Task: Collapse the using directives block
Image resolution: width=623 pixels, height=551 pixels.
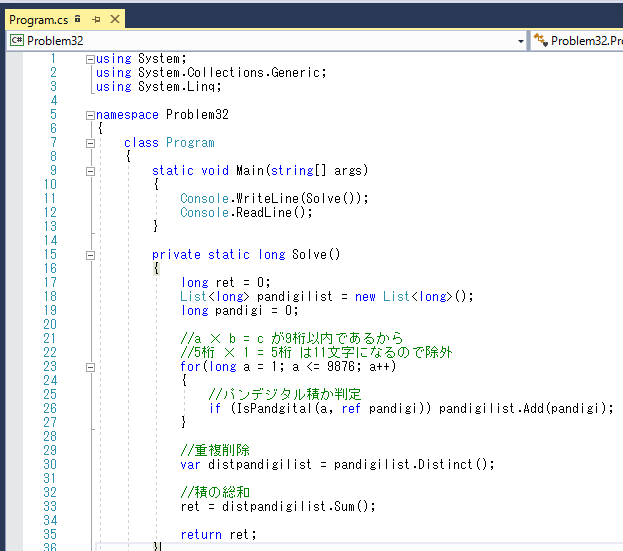Action: pyautogui.click(x=91, y=59)
